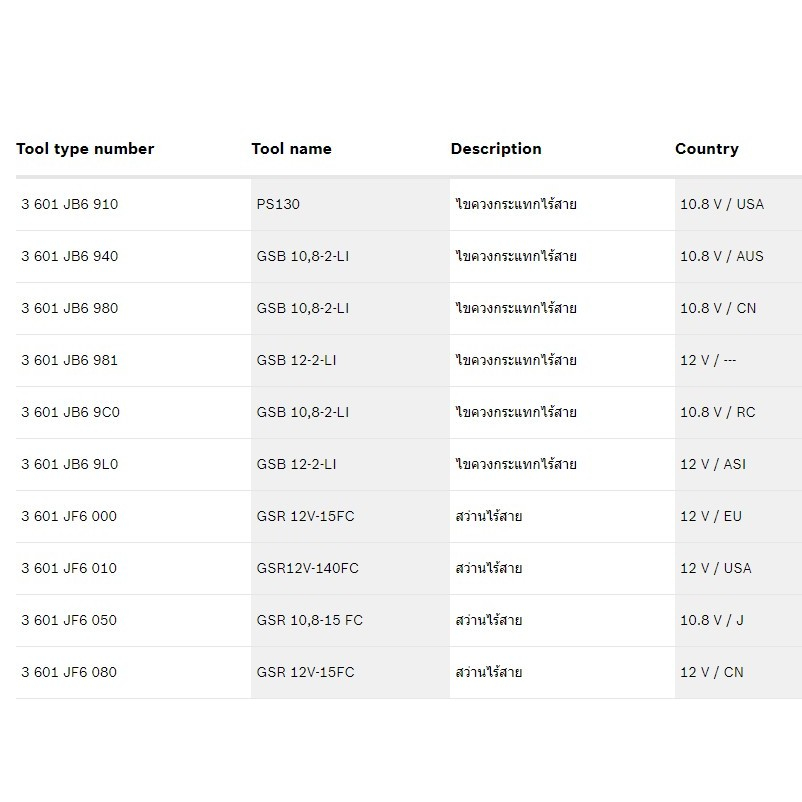Click the "Description" column header
The height and width of the screenshot is (802, 802).
click(496, 149)
